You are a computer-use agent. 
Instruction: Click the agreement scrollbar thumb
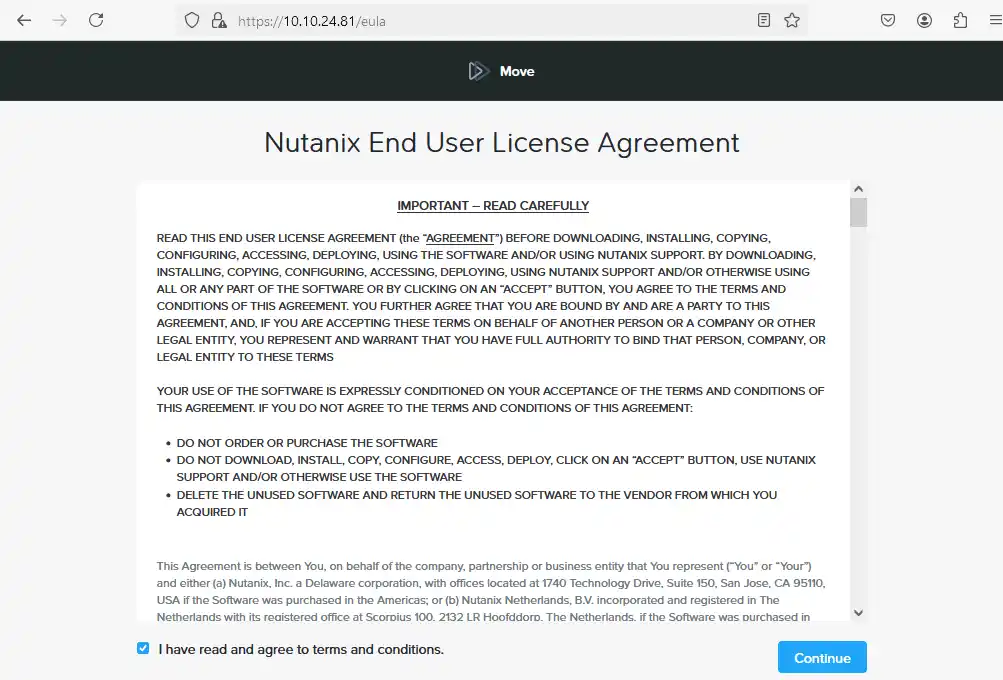point(858,212)
